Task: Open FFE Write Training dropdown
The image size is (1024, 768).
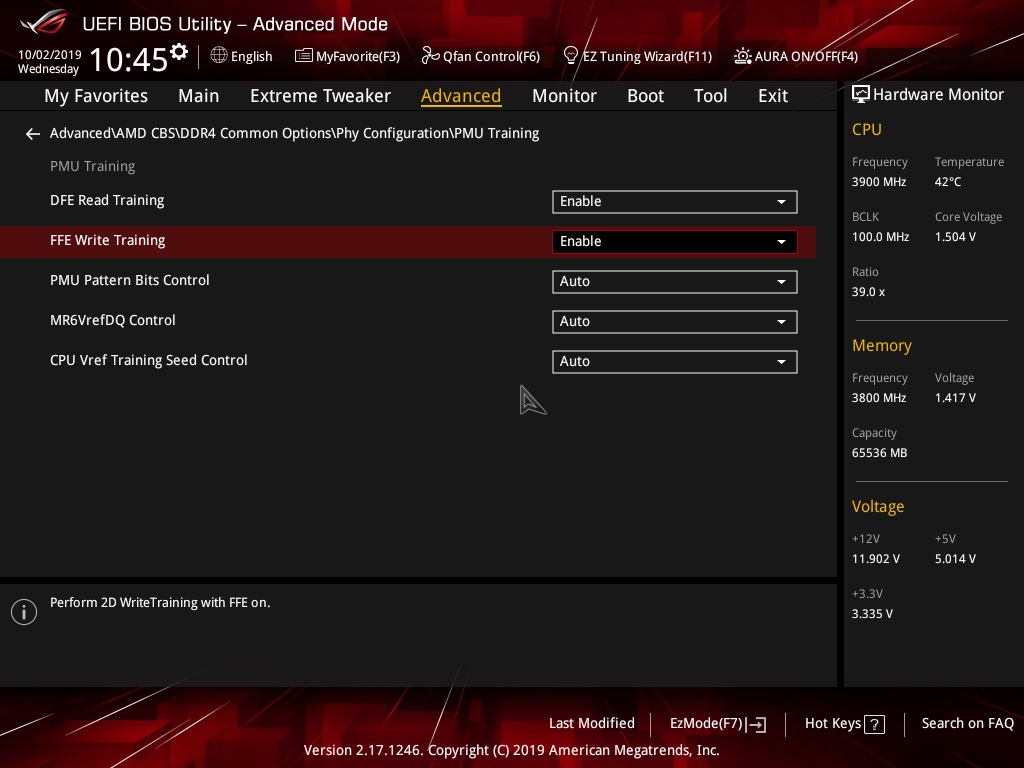Action: pyautogui.click(x=675, y=242)
